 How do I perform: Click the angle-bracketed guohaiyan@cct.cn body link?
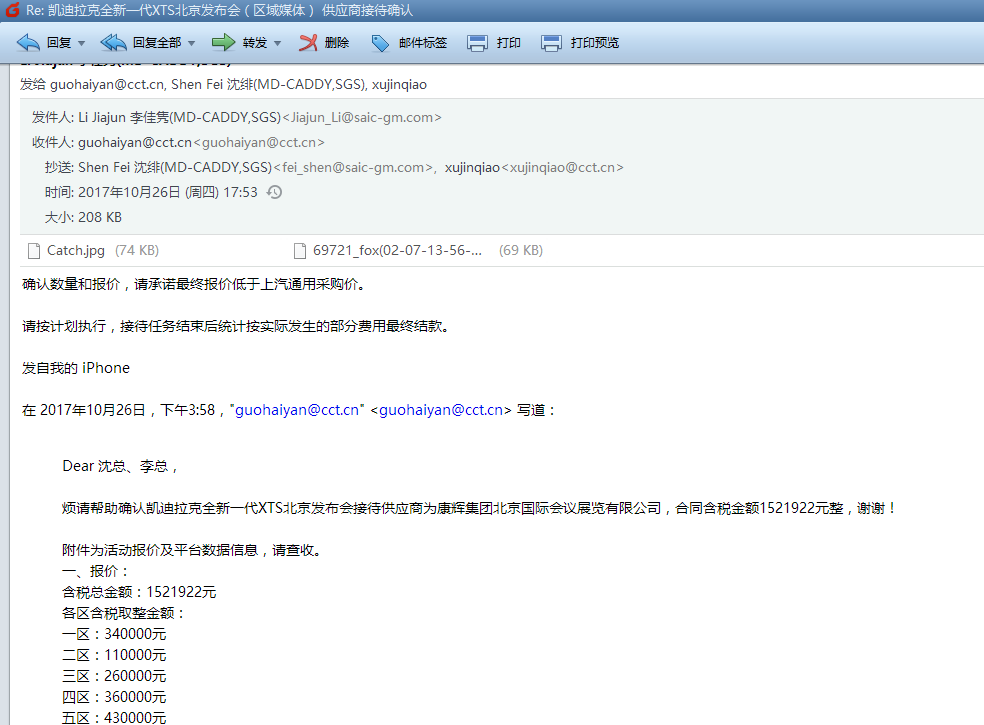[440, 409]
